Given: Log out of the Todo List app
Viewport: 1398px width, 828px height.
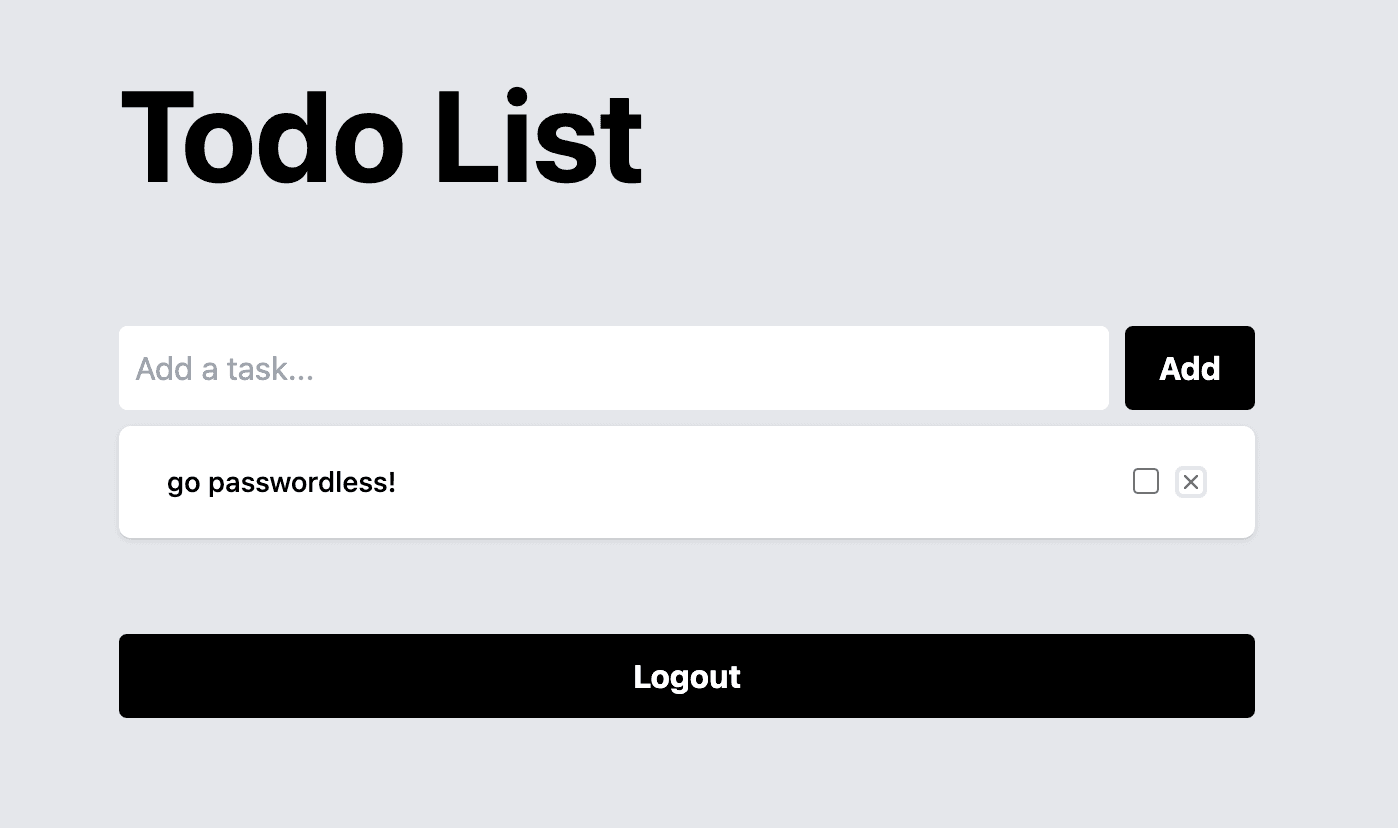Looking at the screenshot, I should [x=687, y=676].
